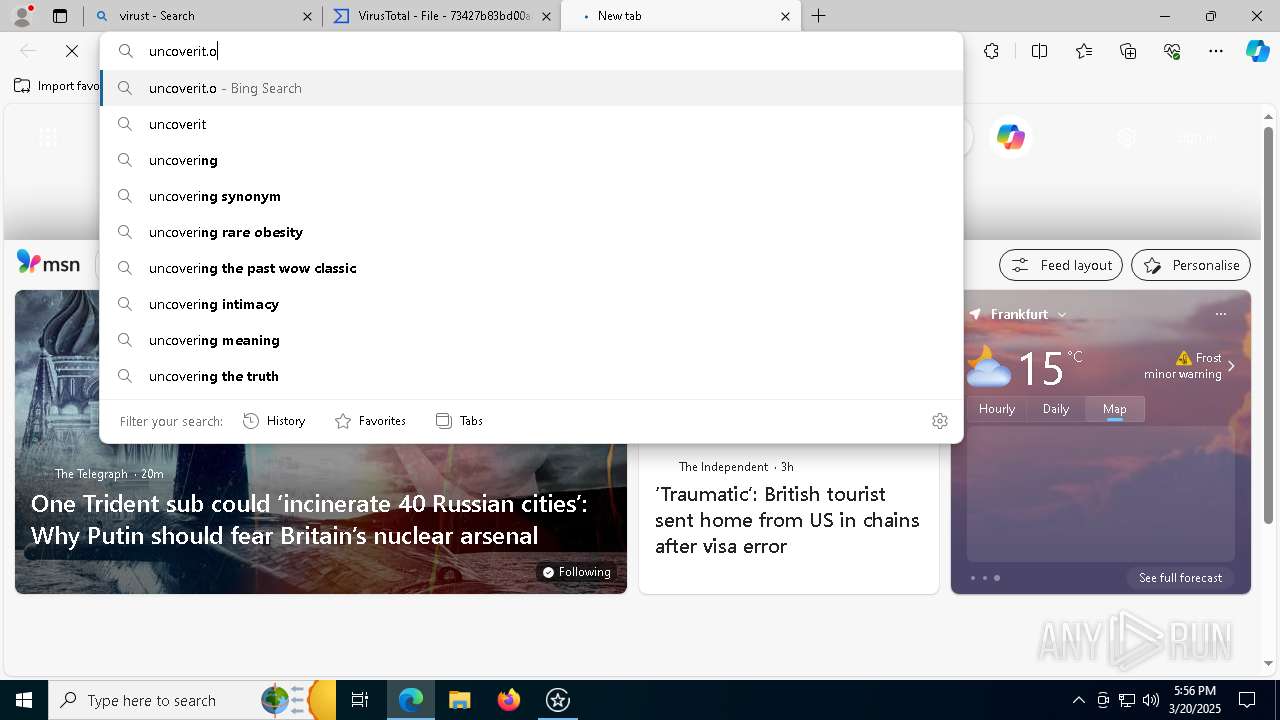
Task: Open address bar search settings gear
Action: [939, 421]
